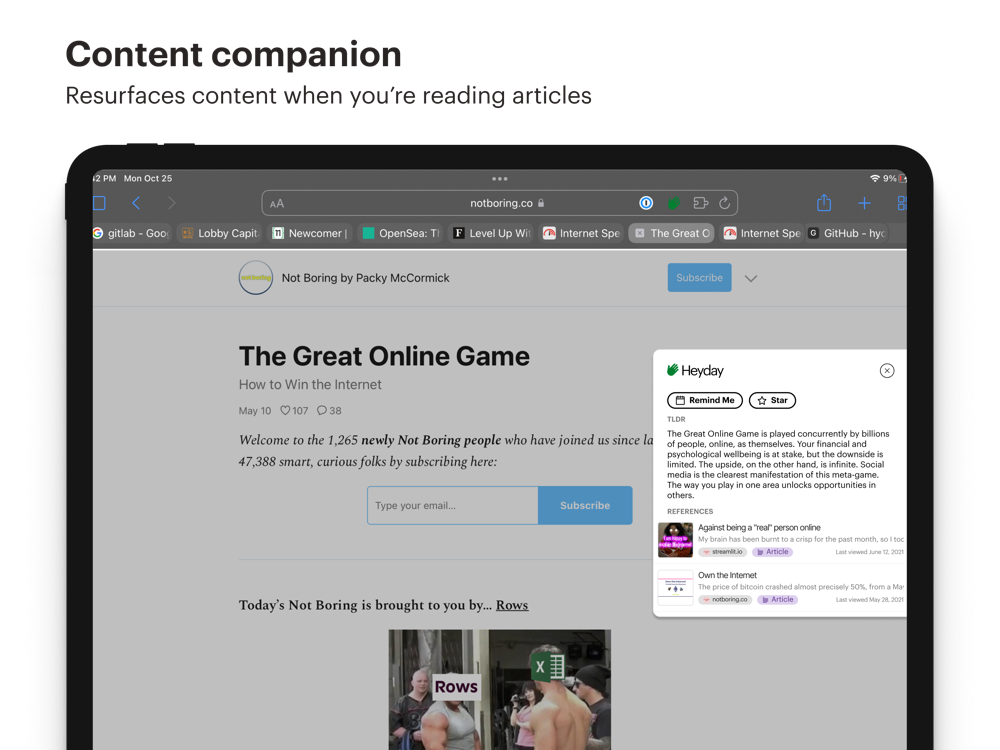Open Not Boring by Packy McCormick link
Screen dimensions: 1000x750
tap(365, 278)
